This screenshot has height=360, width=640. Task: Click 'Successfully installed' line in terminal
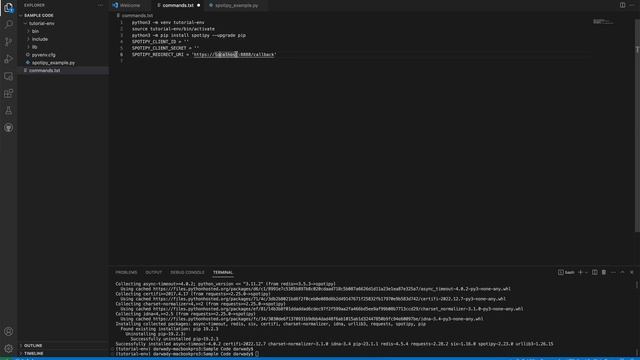pos(334,344)
